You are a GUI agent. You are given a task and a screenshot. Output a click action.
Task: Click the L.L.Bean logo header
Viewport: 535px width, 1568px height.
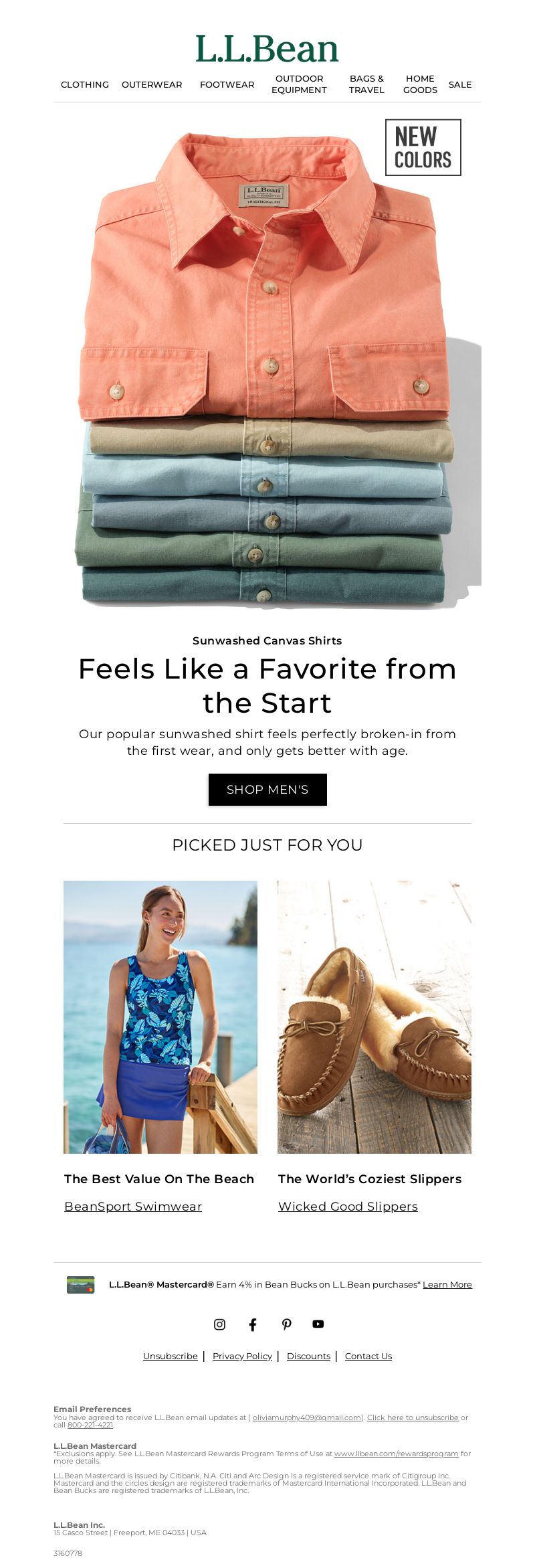click(267, 49)
